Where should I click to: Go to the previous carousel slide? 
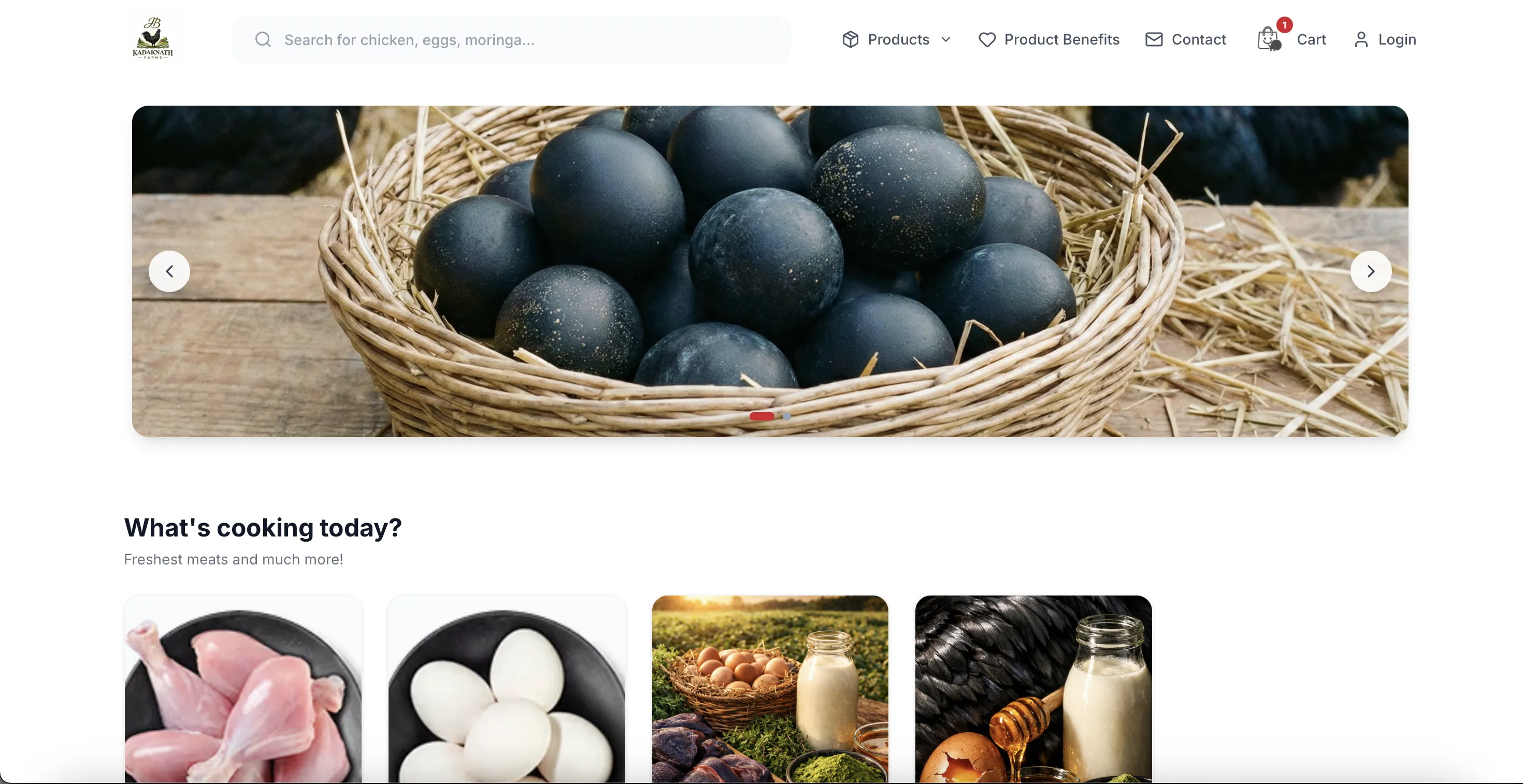point(169,271)
